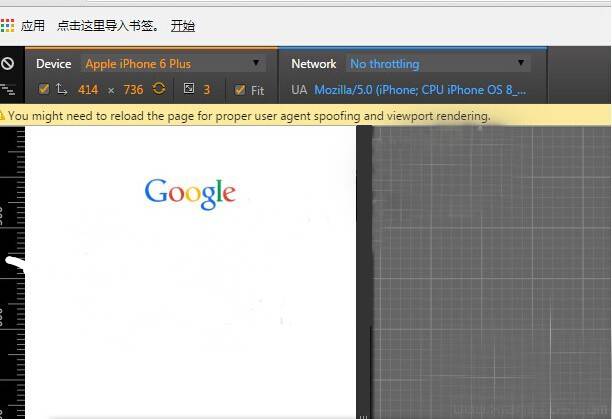Click the 点击这里导入书签 text
Image resolution: width=612 pixels, height=419 pixels.
click(109, 26)
